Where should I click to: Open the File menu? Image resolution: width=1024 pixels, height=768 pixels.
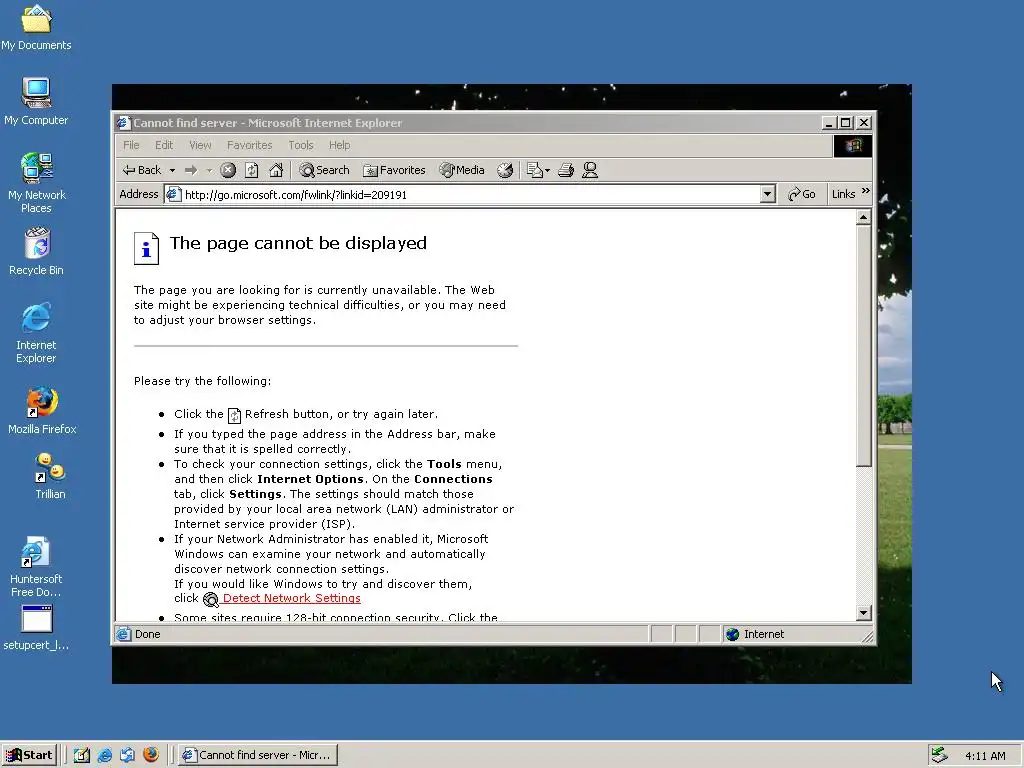tap(131, 145)
